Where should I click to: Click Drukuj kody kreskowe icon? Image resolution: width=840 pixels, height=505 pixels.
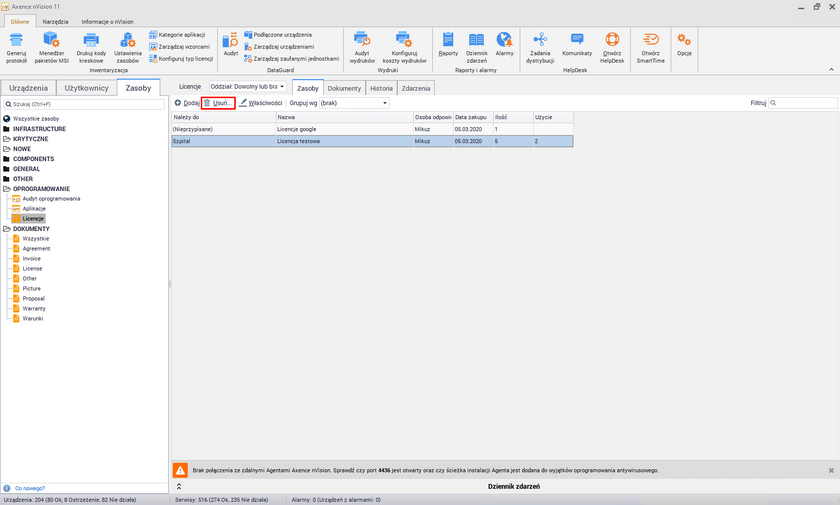tap(91, 40)
